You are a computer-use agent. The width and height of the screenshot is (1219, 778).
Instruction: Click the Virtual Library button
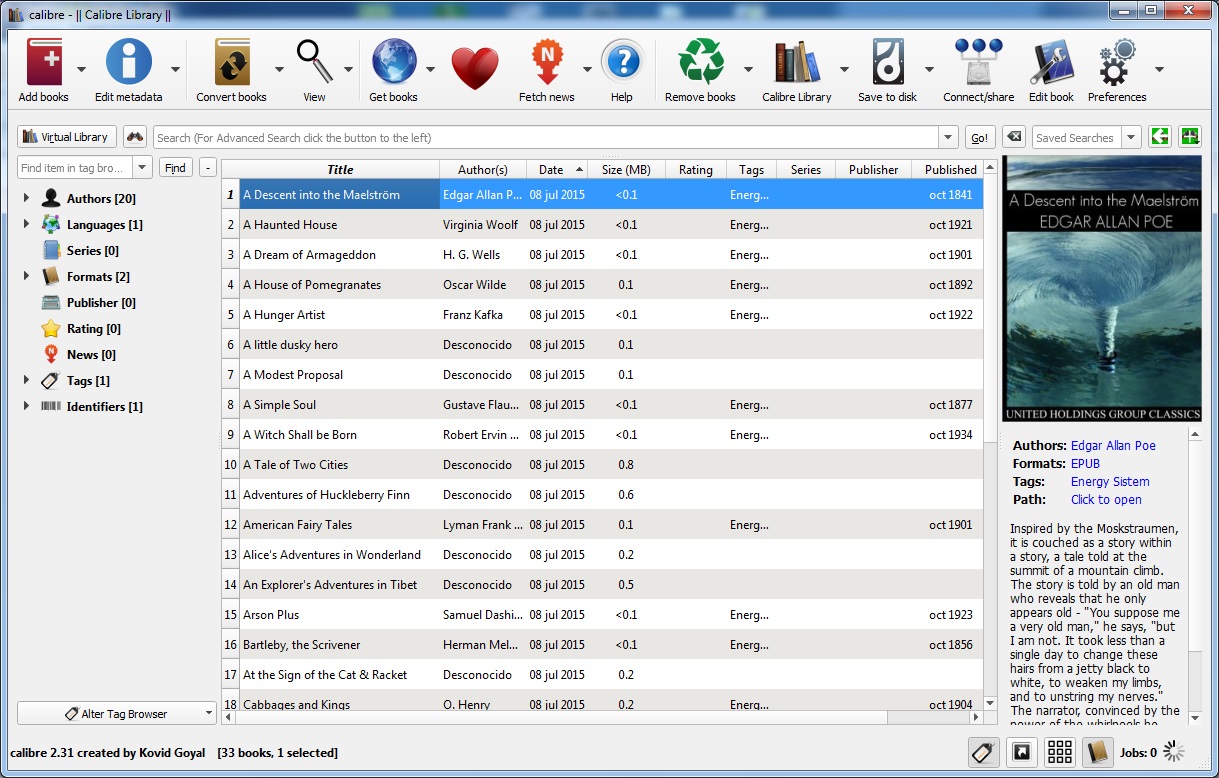tap(65, 136)
